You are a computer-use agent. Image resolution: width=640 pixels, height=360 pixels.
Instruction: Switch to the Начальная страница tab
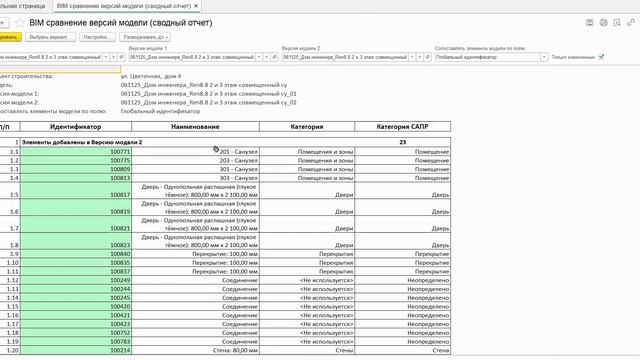click(x=23, y=6)
